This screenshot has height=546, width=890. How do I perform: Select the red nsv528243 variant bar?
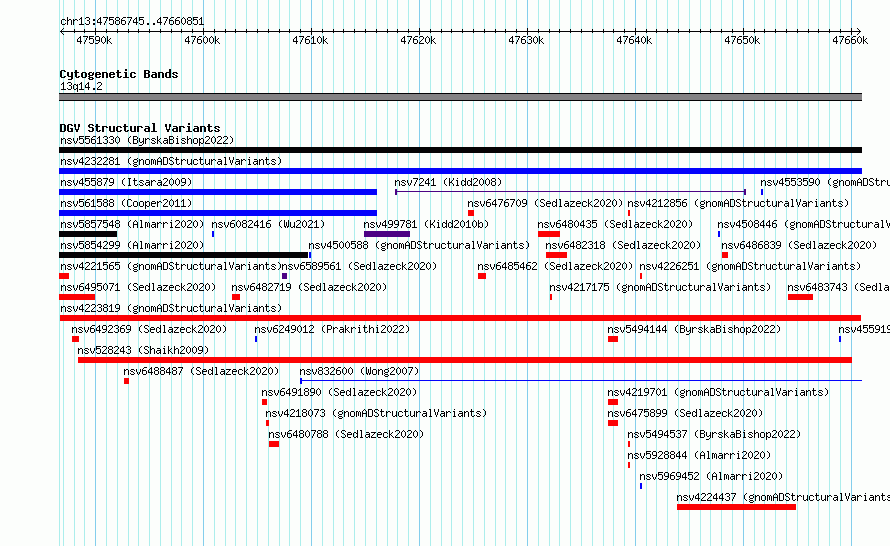465,360
